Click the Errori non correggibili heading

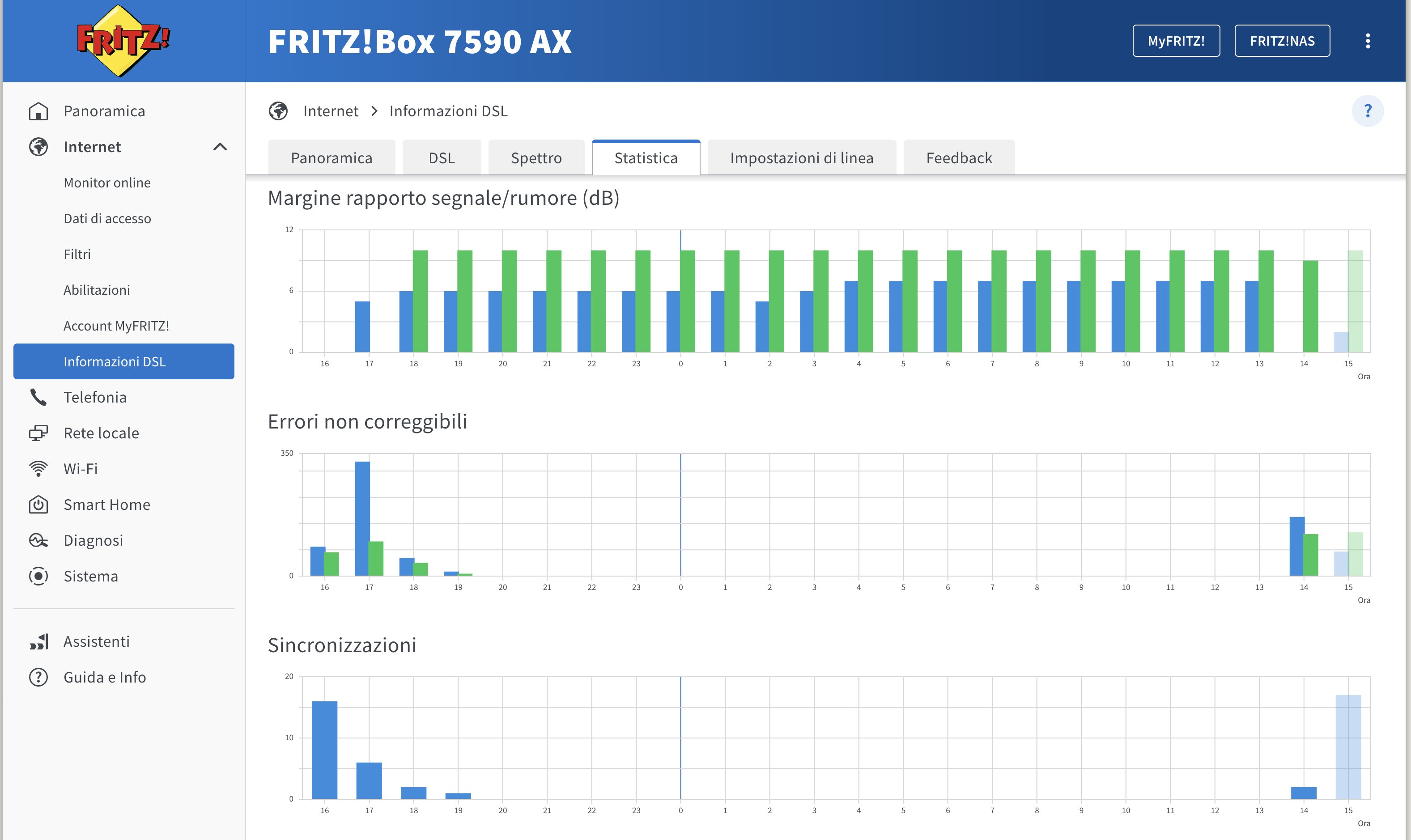click(367, 422)
